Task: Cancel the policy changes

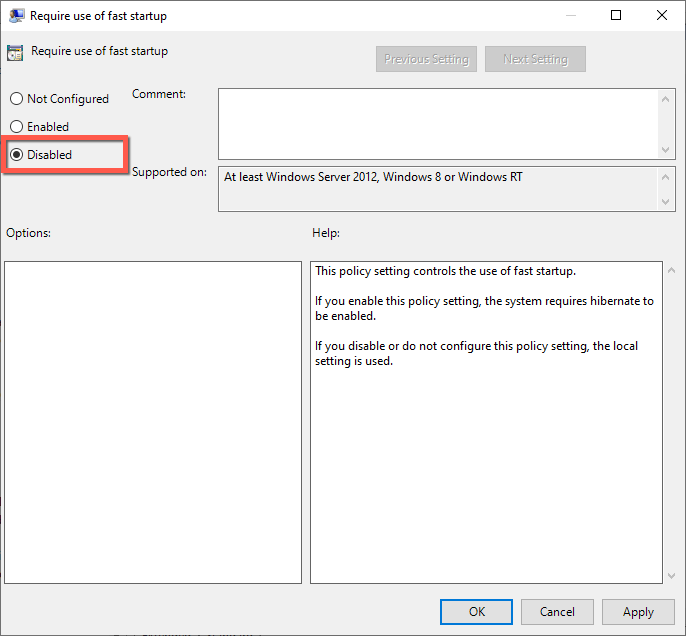Action: [x=557, y=612]
